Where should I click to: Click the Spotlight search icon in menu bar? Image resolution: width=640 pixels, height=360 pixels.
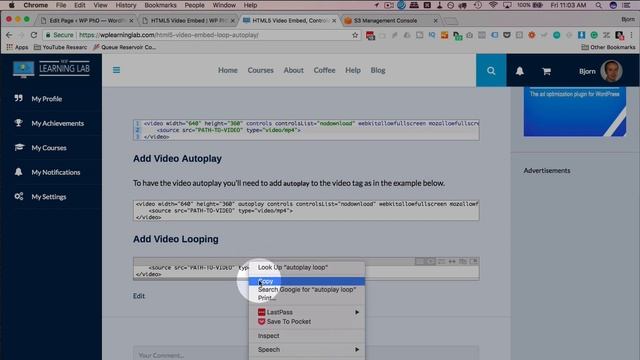point(598,5)
